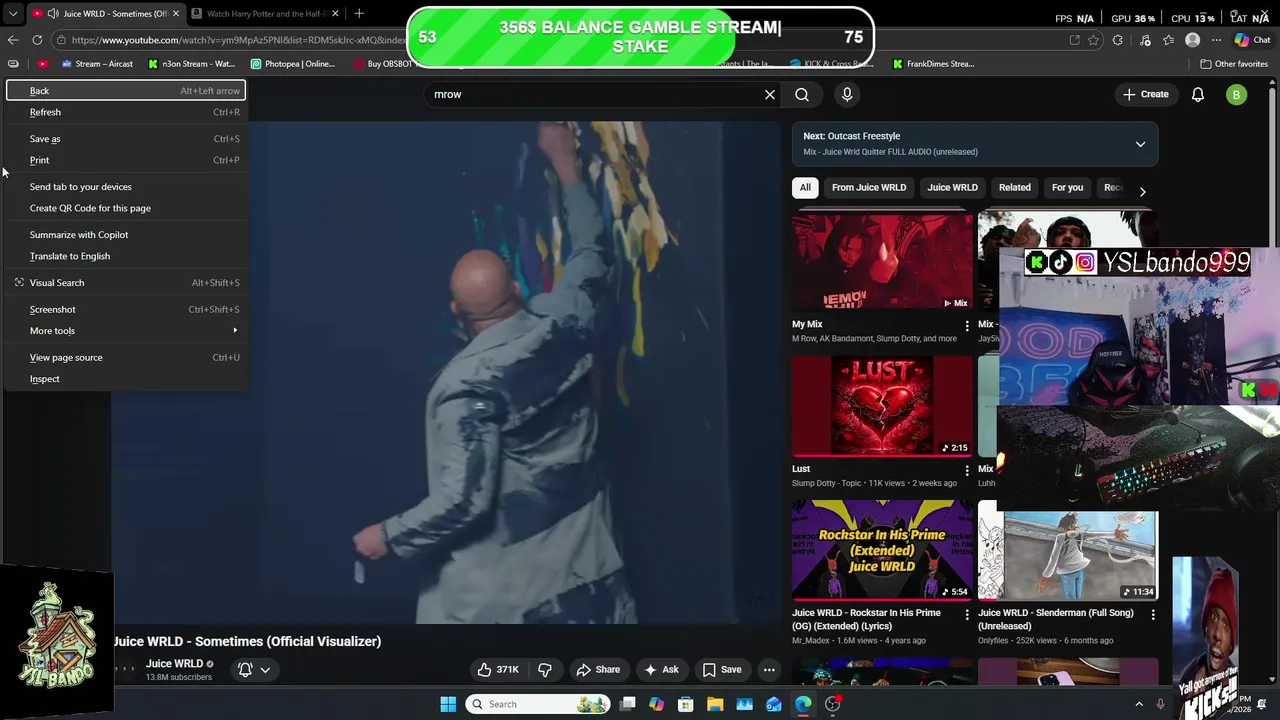Dislike the Sometimes video
Viewport: 1280px width, 720px height.
tap(545, 670)
